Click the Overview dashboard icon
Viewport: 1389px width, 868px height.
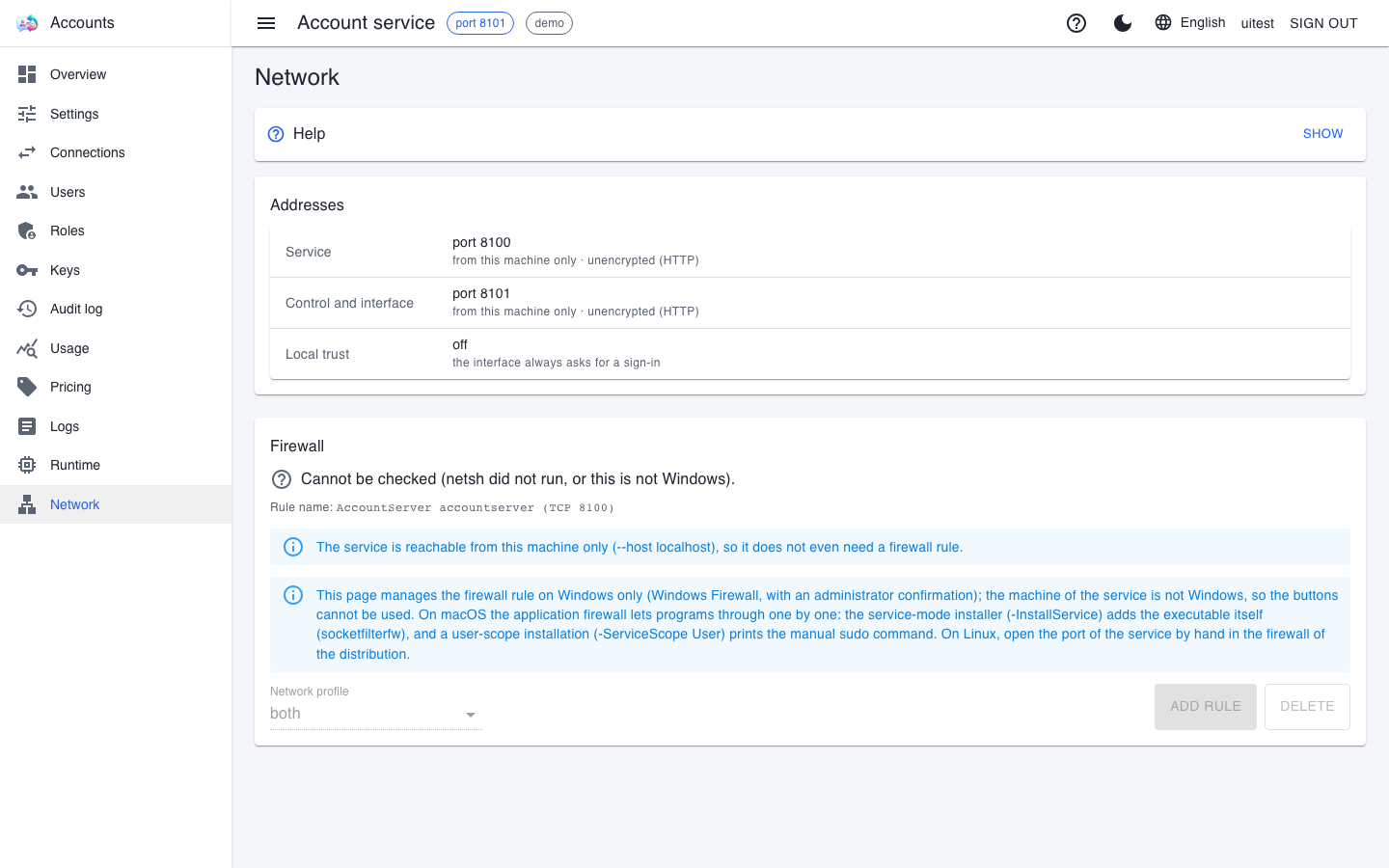pos(27,74)
